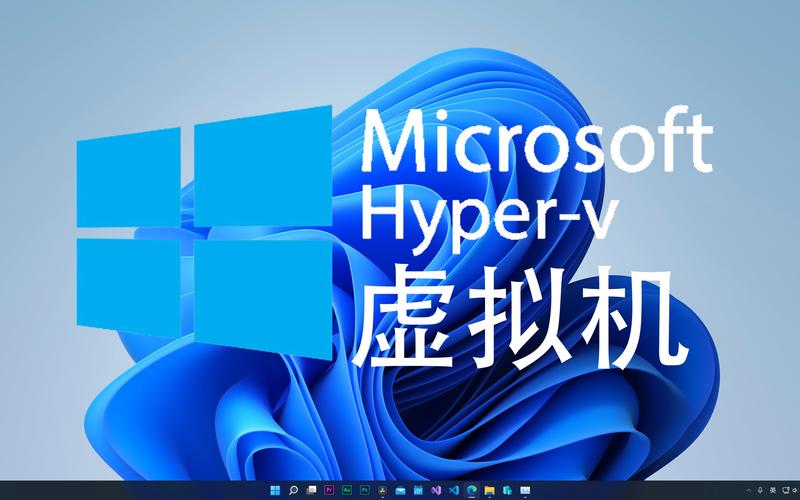This screenshot has width=800, height=500.
Task: Open File Explorer from taskbar
Action: click(490, 490)
